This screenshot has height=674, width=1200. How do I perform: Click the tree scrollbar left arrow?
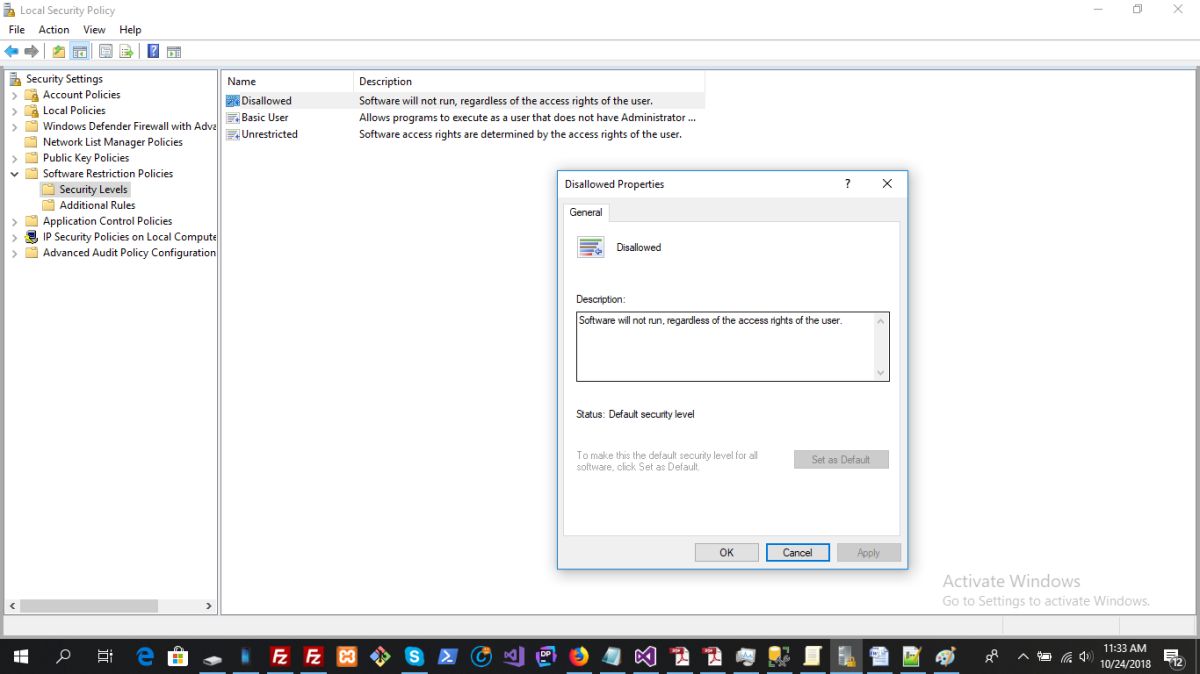(x=12, y=606)
